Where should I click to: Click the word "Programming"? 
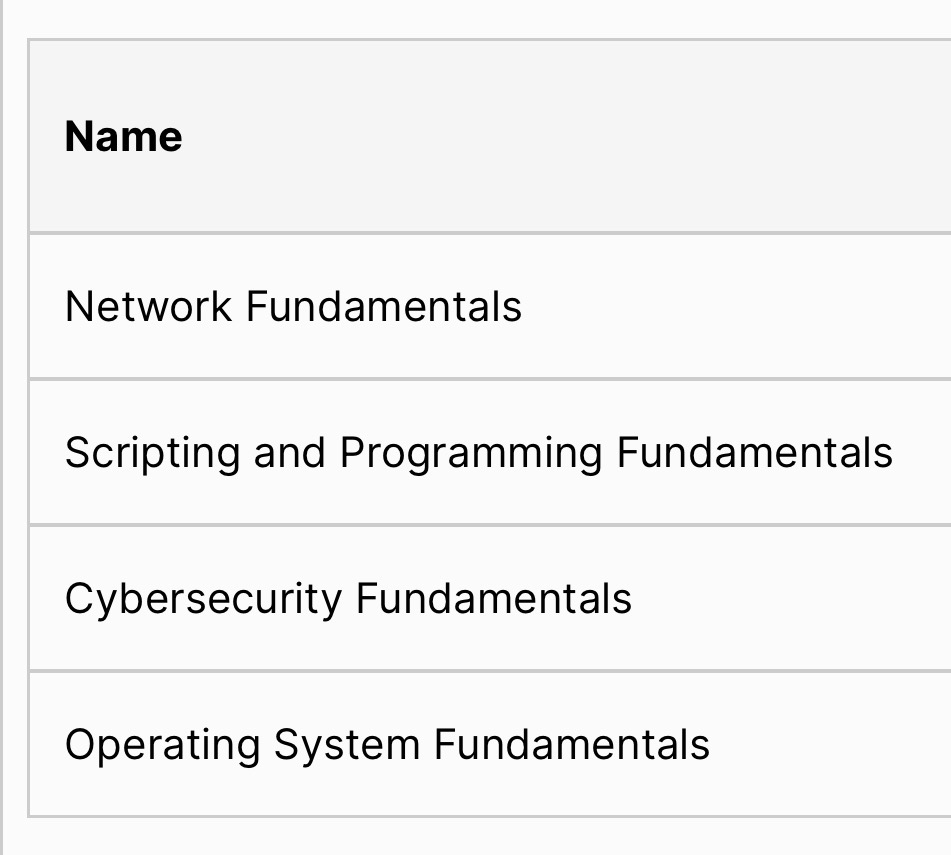pyautogui.click(x=471, y=453)
